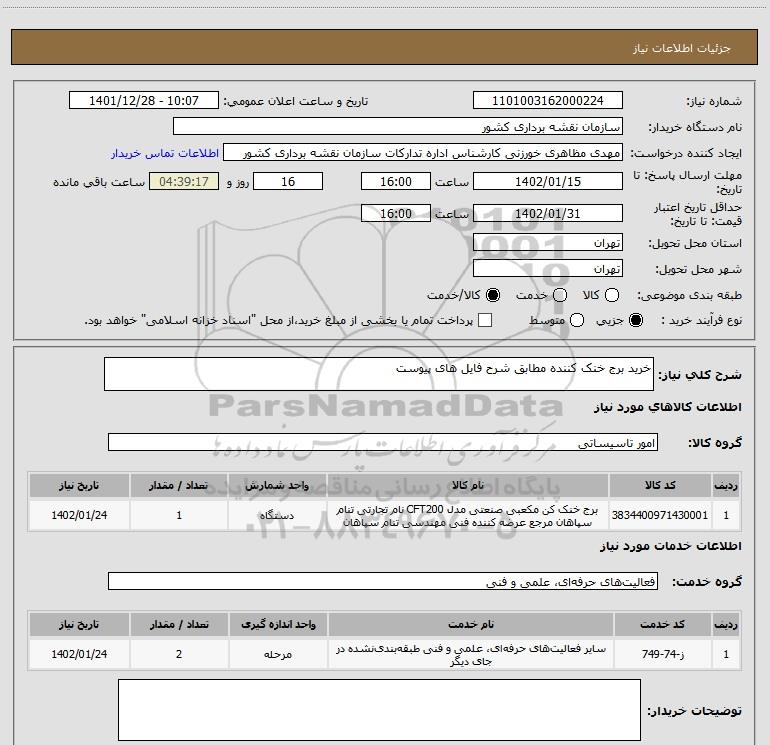Tick the Islamic treasury bonds payment checkbox
Screen dimensions: 770x745
click(x=485, y=320)
